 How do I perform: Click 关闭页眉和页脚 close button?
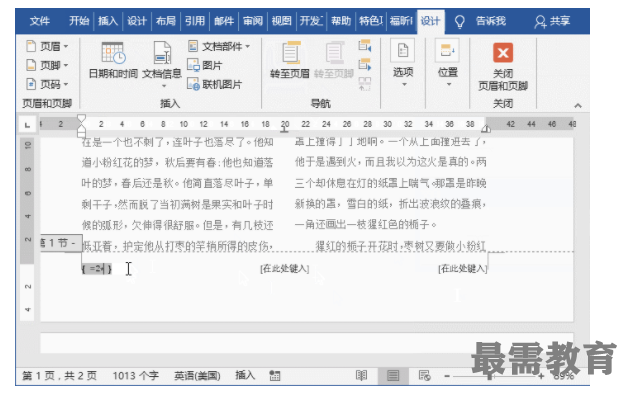[x=503, y=67]
